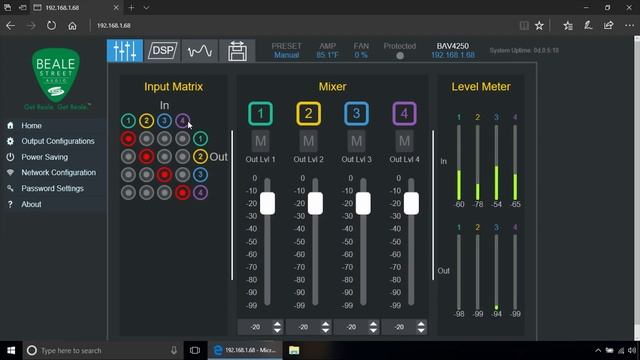The width and height of the screenshot is (640, 360).
Task: Open the mixer faders tab icon
Action: 125,51
